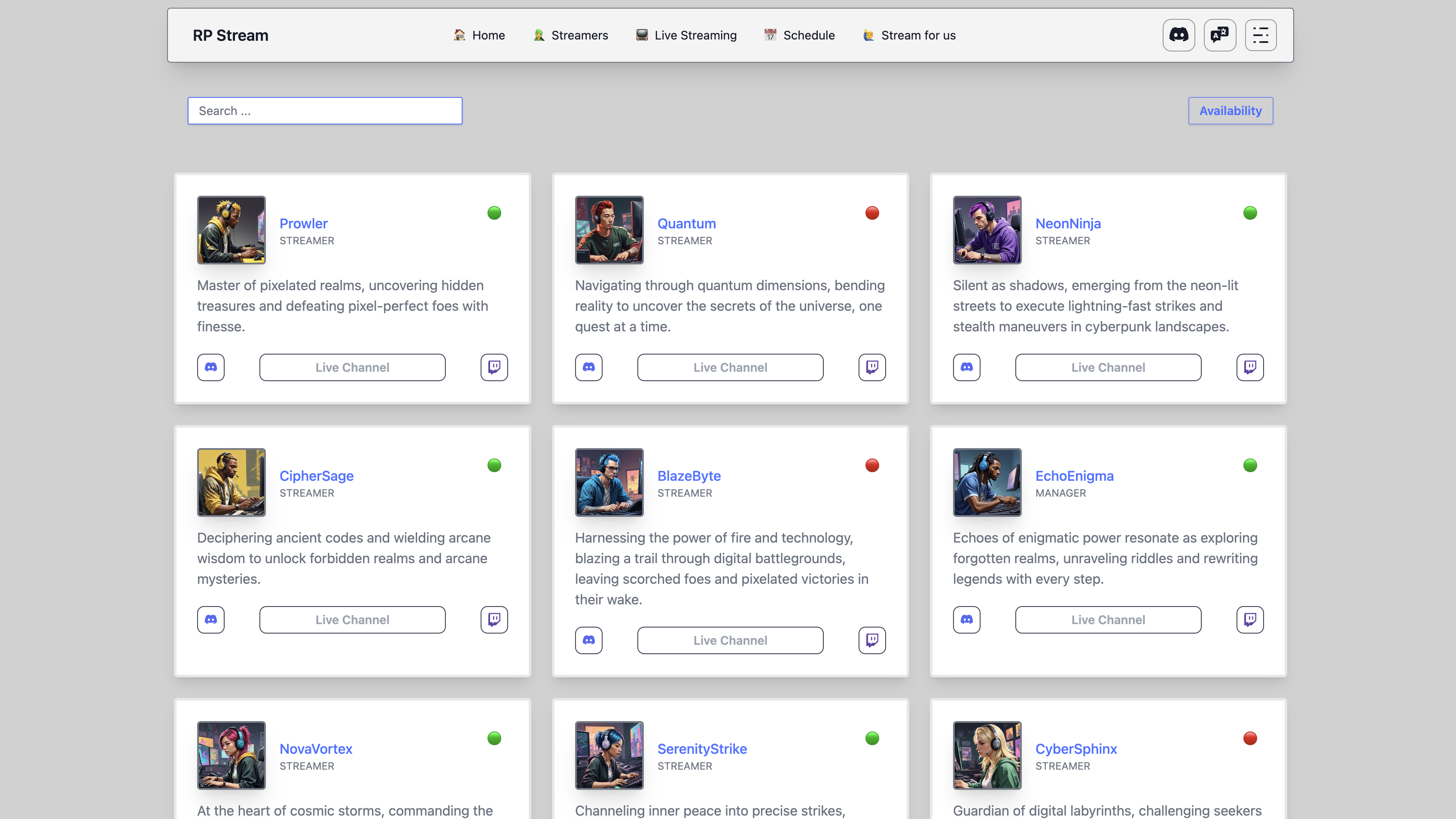Click BlazeByte's Discord icon button
The image size is (1456, 819).
588,640
